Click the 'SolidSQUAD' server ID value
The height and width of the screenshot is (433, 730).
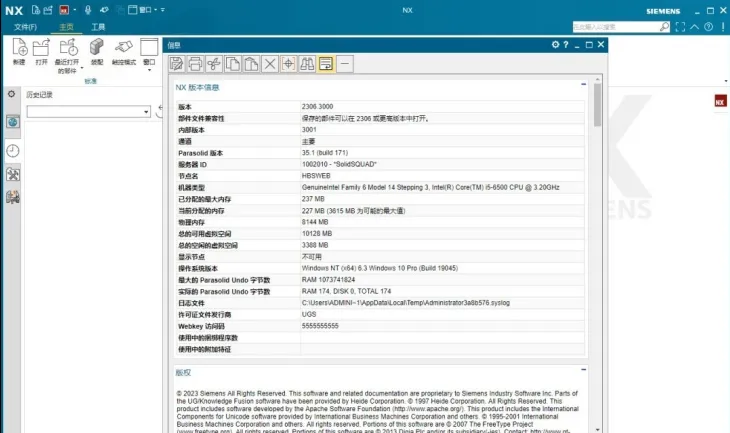click(339, 164)
